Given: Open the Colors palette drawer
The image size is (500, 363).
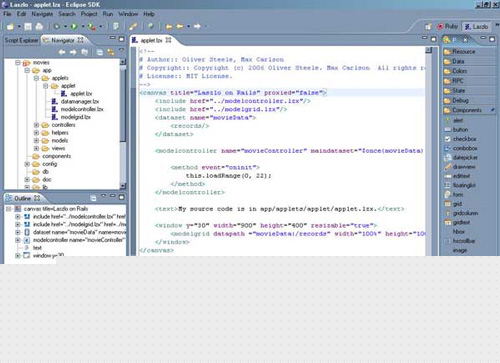Looking at the screenshot, I should (x=469, y=71).
